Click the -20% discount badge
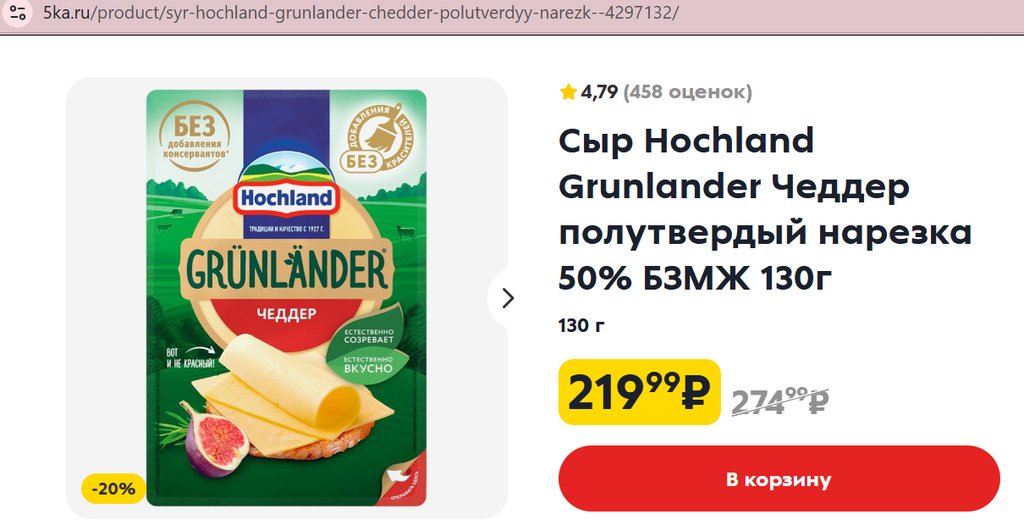This screenshot has width=1024, height=531. tap(114, 489)
